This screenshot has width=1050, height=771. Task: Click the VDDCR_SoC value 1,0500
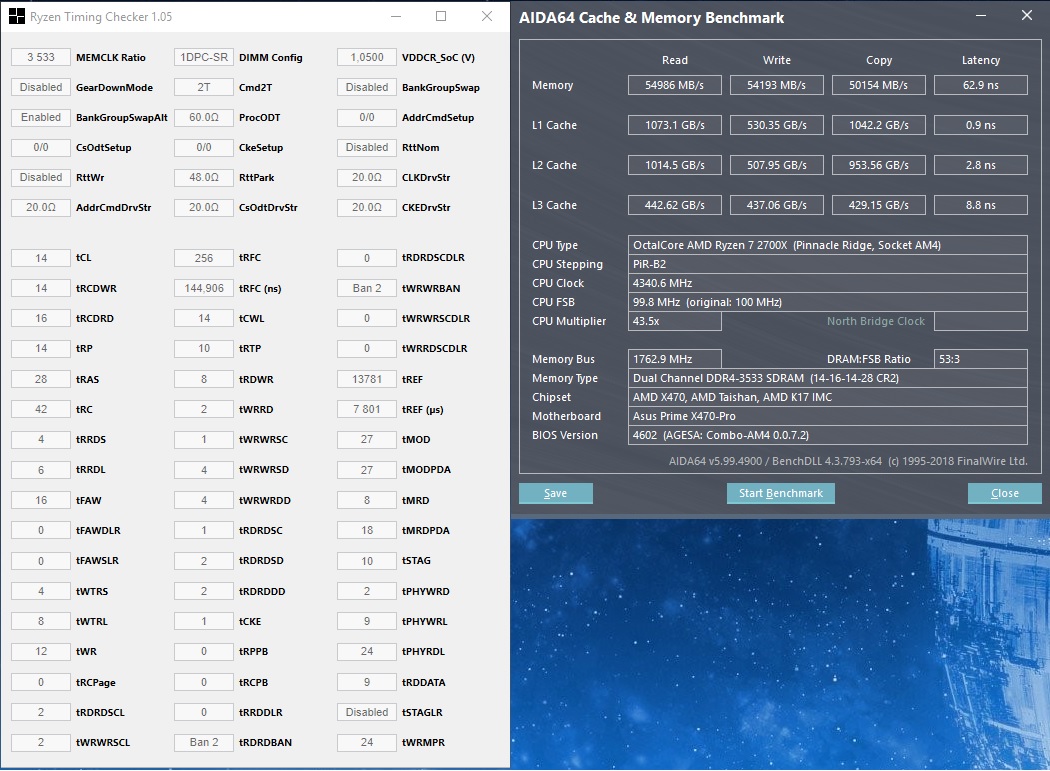(x=367, y=57)
